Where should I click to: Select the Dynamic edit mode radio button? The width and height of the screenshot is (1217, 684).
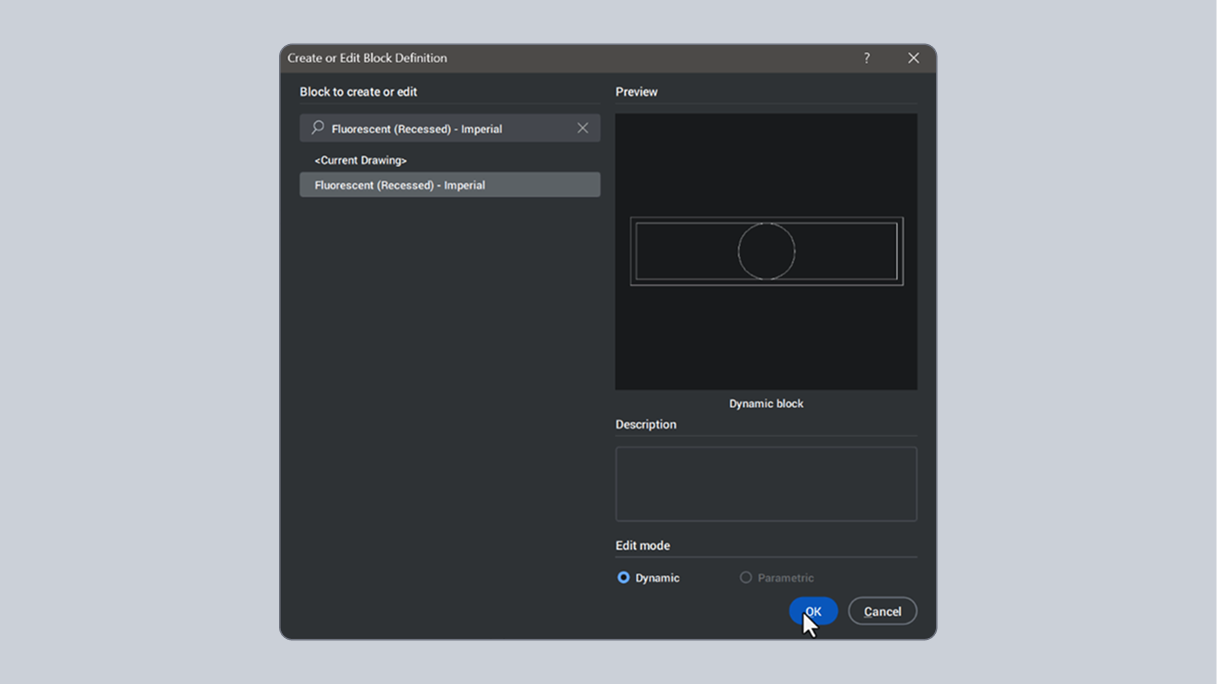pos(622,577)
